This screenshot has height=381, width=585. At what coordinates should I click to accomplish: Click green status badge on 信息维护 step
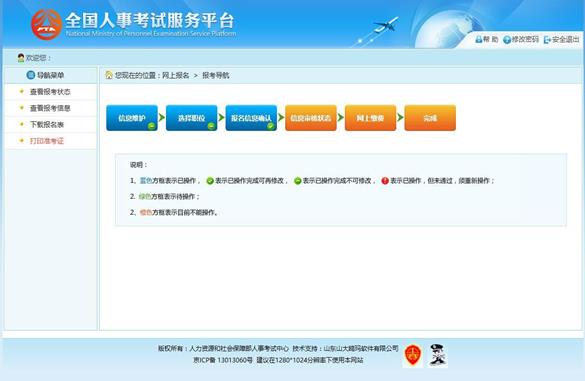click(151, 126)
